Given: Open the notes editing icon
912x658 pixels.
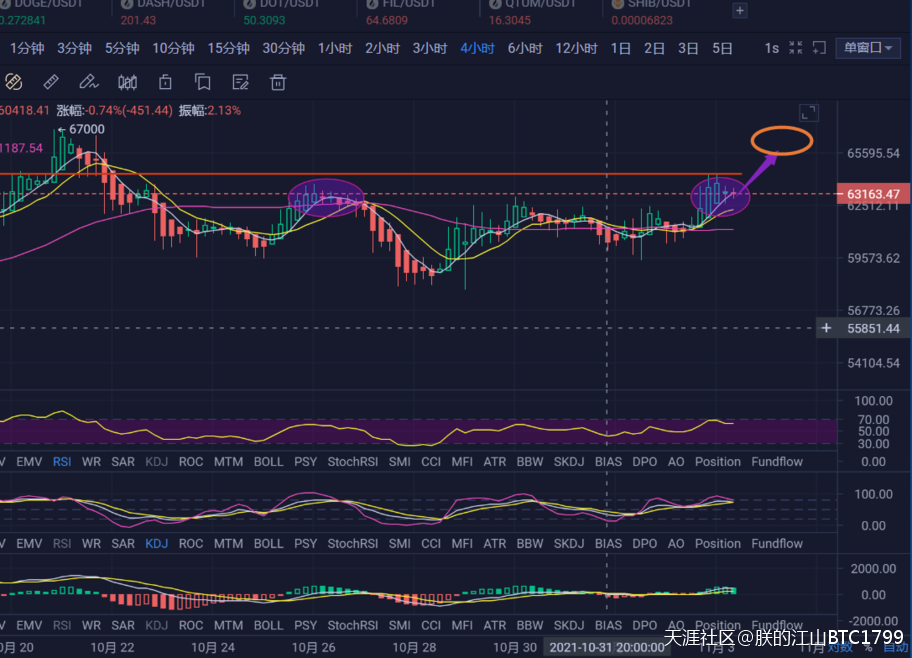Looking at the screenshot, I should click(x=240, y=82).
